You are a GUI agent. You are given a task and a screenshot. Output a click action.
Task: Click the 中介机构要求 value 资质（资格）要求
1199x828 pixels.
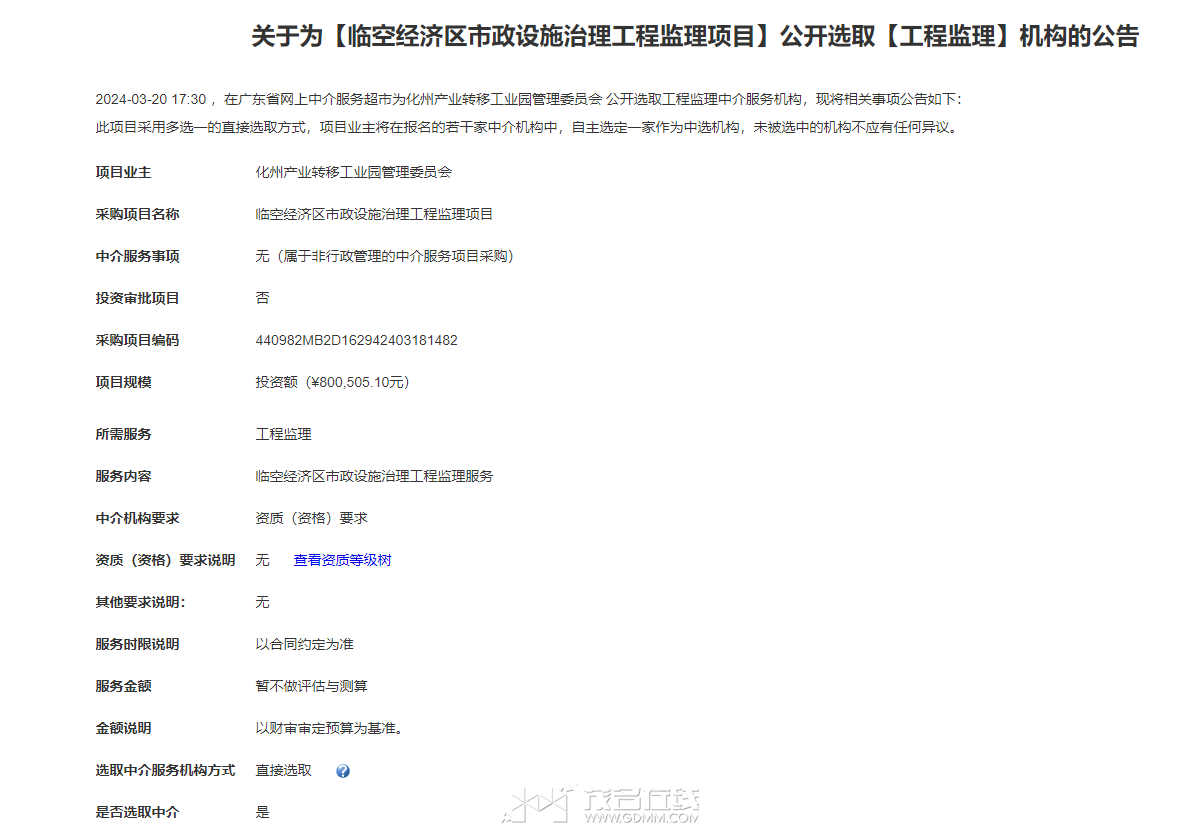click(311, 518)
